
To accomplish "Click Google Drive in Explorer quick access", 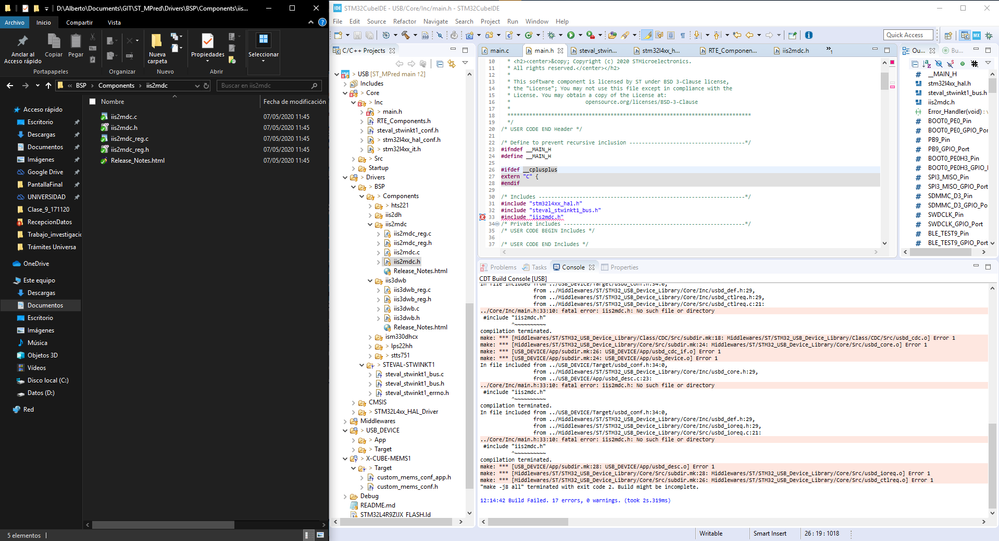I will tap(45, 172).
